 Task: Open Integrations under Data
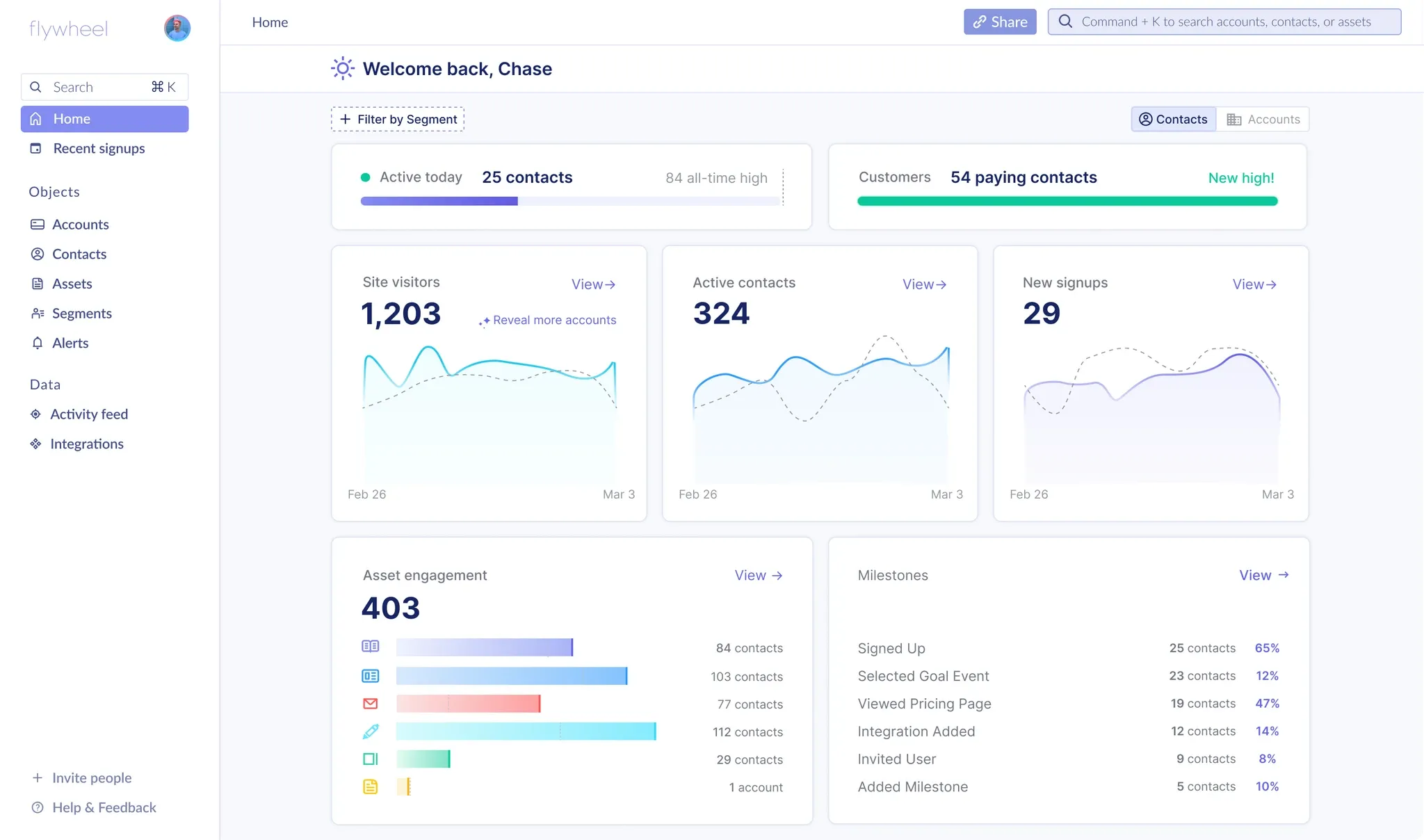tap(86, 444)
